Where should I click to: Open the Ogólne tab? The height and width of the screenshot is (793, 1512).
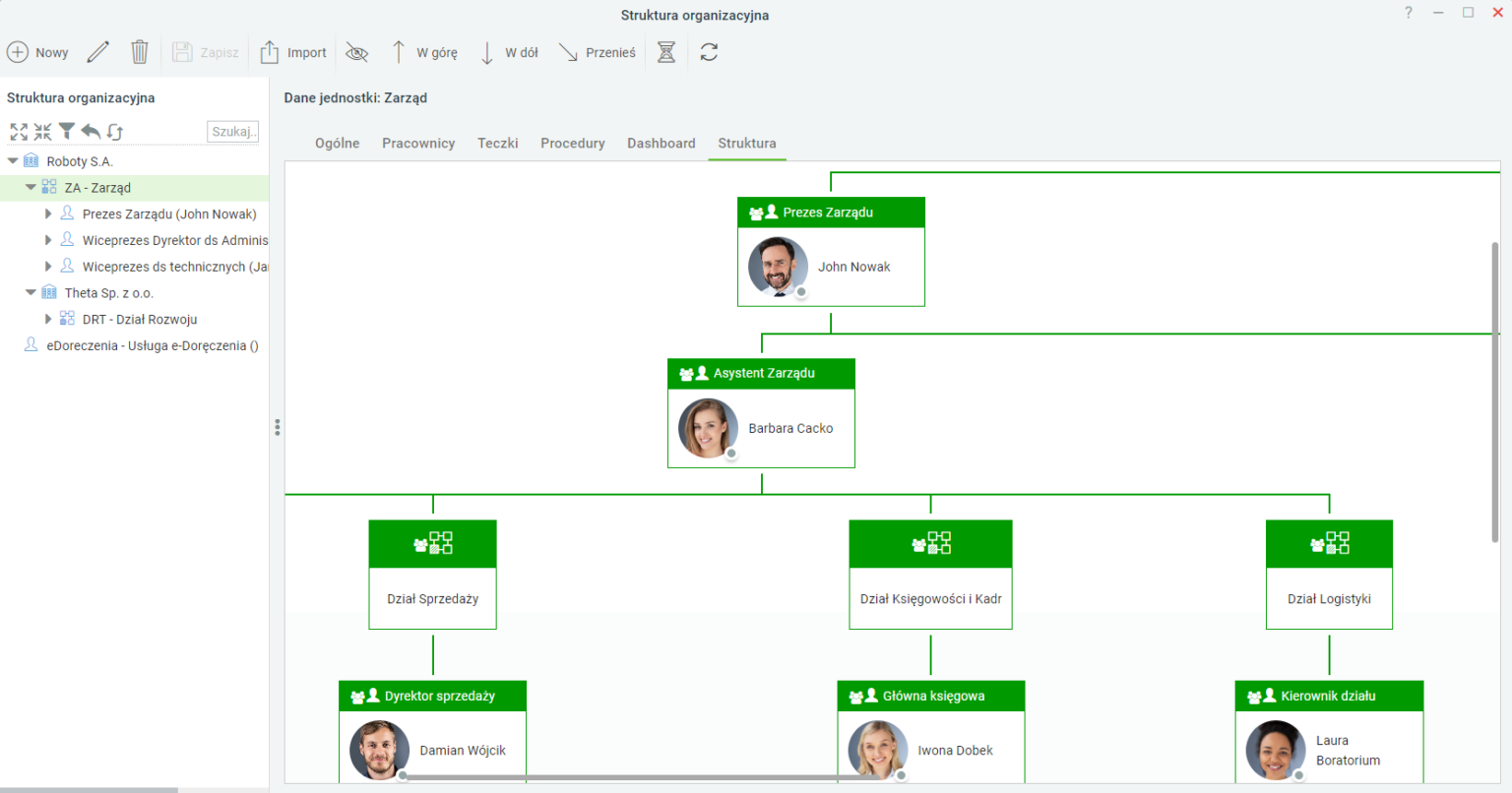338,143
